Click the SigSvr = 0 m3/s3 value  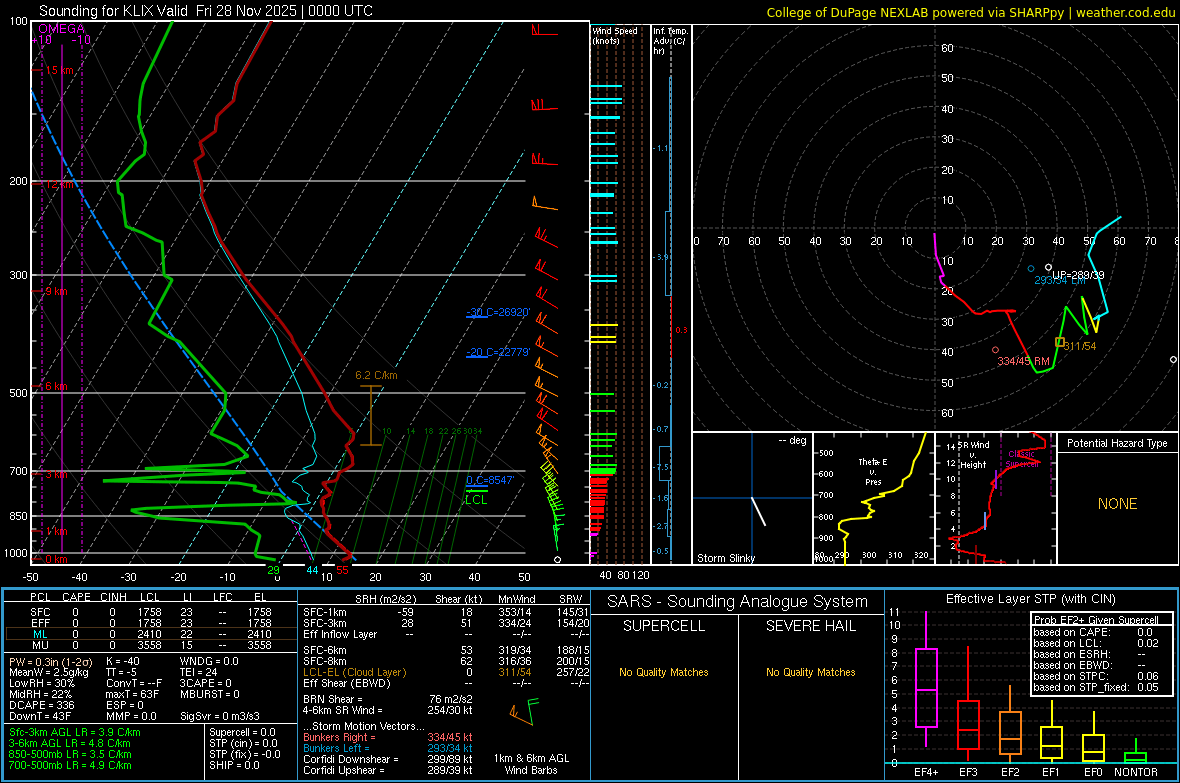coord(220,716)
